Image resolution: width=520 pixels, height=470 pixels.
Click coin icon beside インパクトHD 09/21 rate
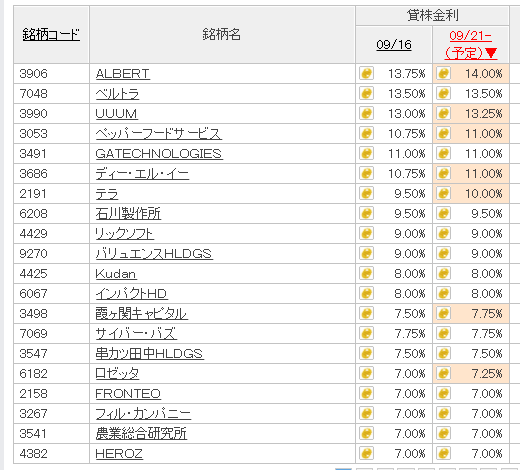[443, 293]
